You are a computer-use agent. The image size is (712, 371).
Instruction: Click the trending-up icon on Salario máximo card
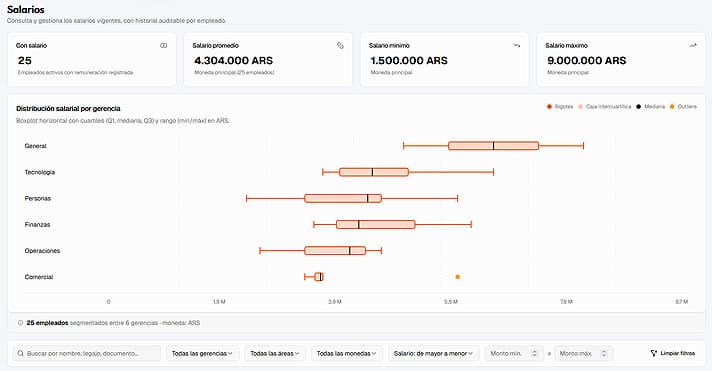693,45
